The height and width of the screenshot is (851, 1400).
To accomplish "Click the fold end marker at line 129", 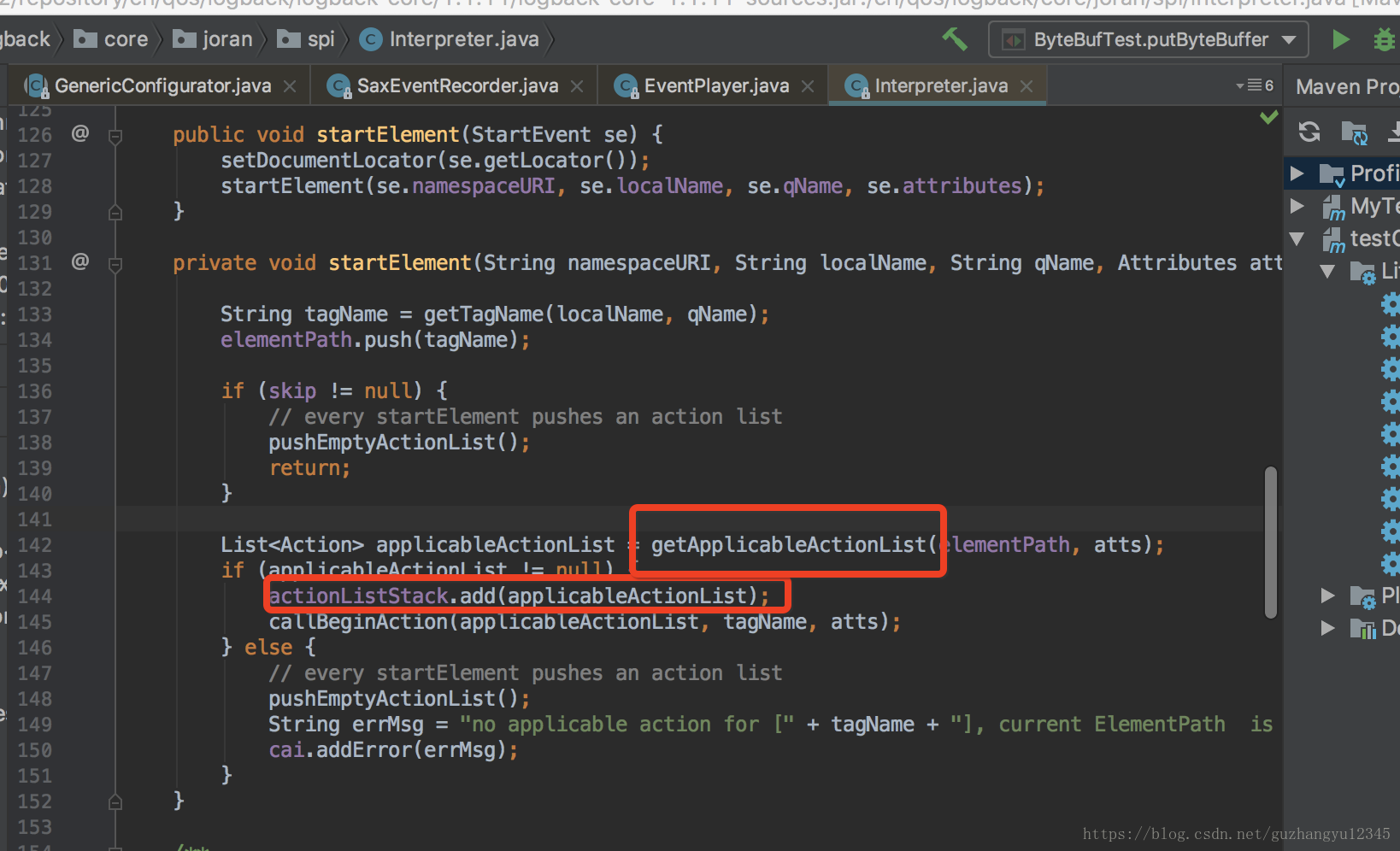I will (115, 212).
